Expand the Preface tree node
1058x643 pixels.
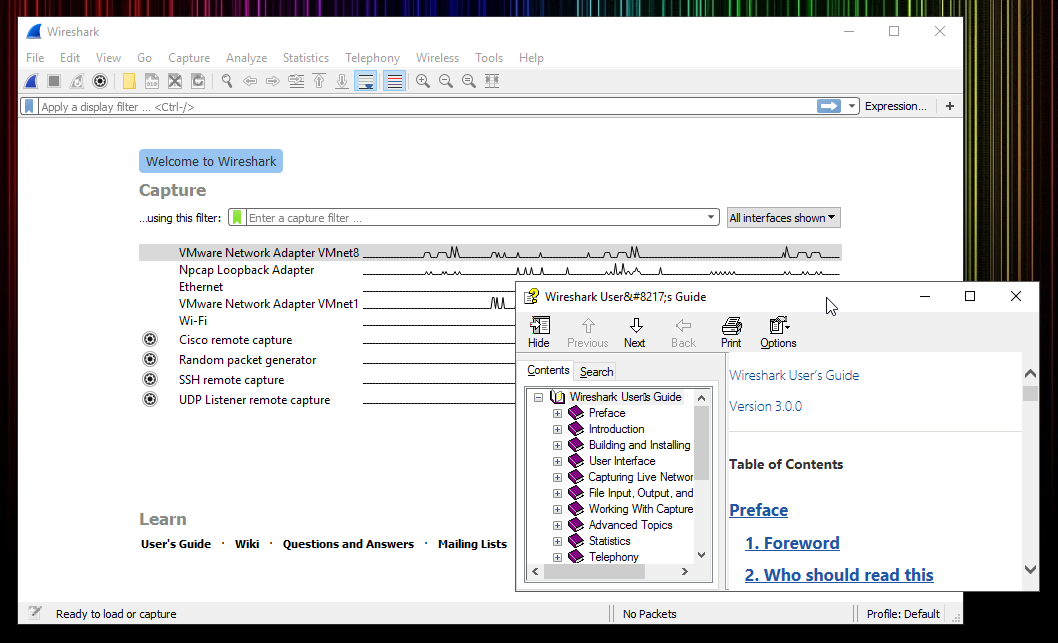pos(557,414)
